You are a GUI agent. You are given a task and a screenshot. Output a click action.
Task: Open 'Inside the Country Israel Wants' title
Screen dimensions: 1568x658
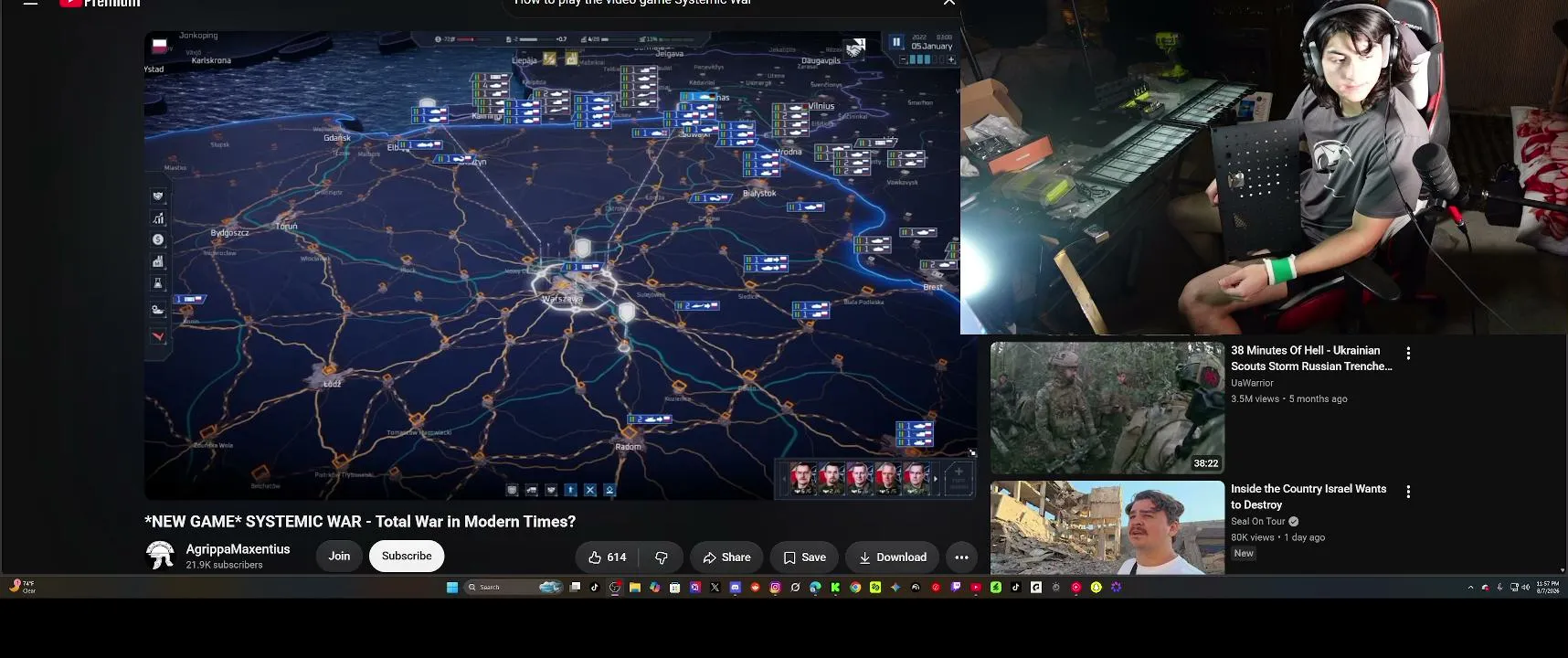[x=1308, y=496]
